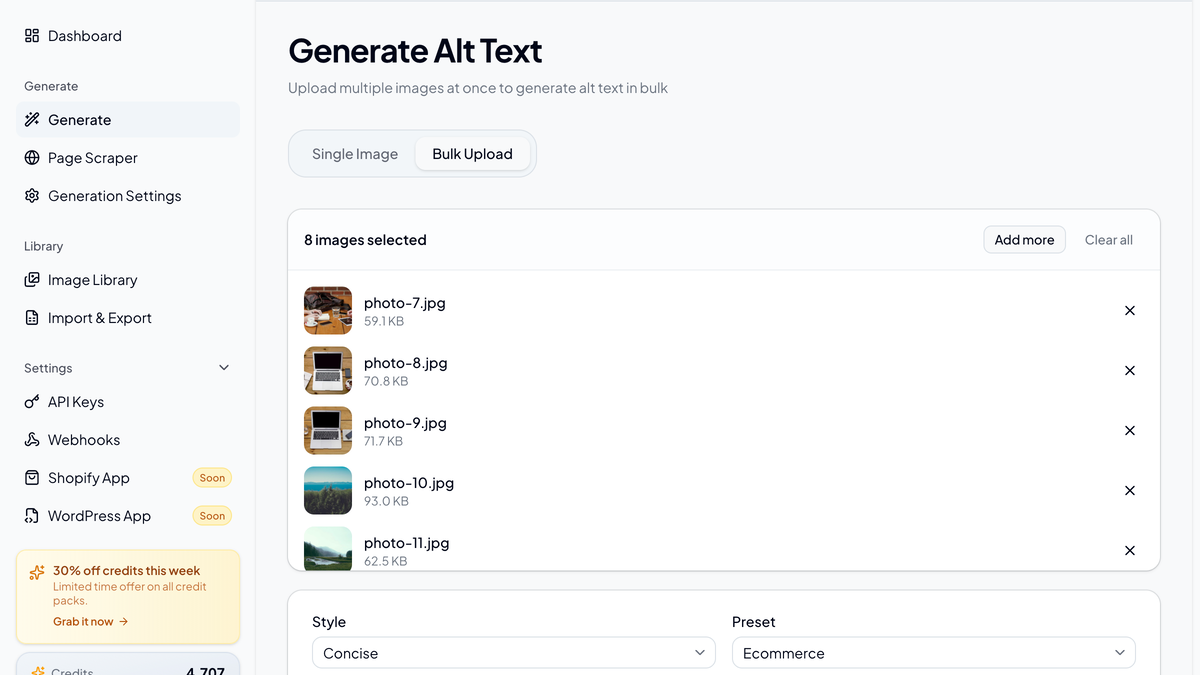Remove photo-10.jpg with its X icon

pyautogui.click(x=1130, y=491)
